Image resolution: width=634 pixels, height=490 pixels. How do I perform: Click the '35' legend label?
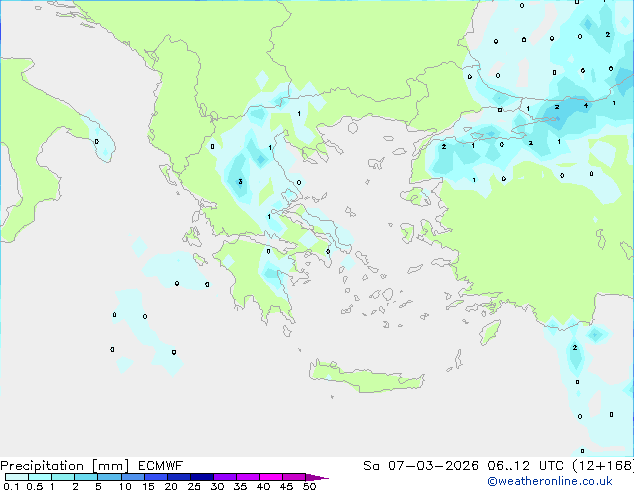pos(240,486)
